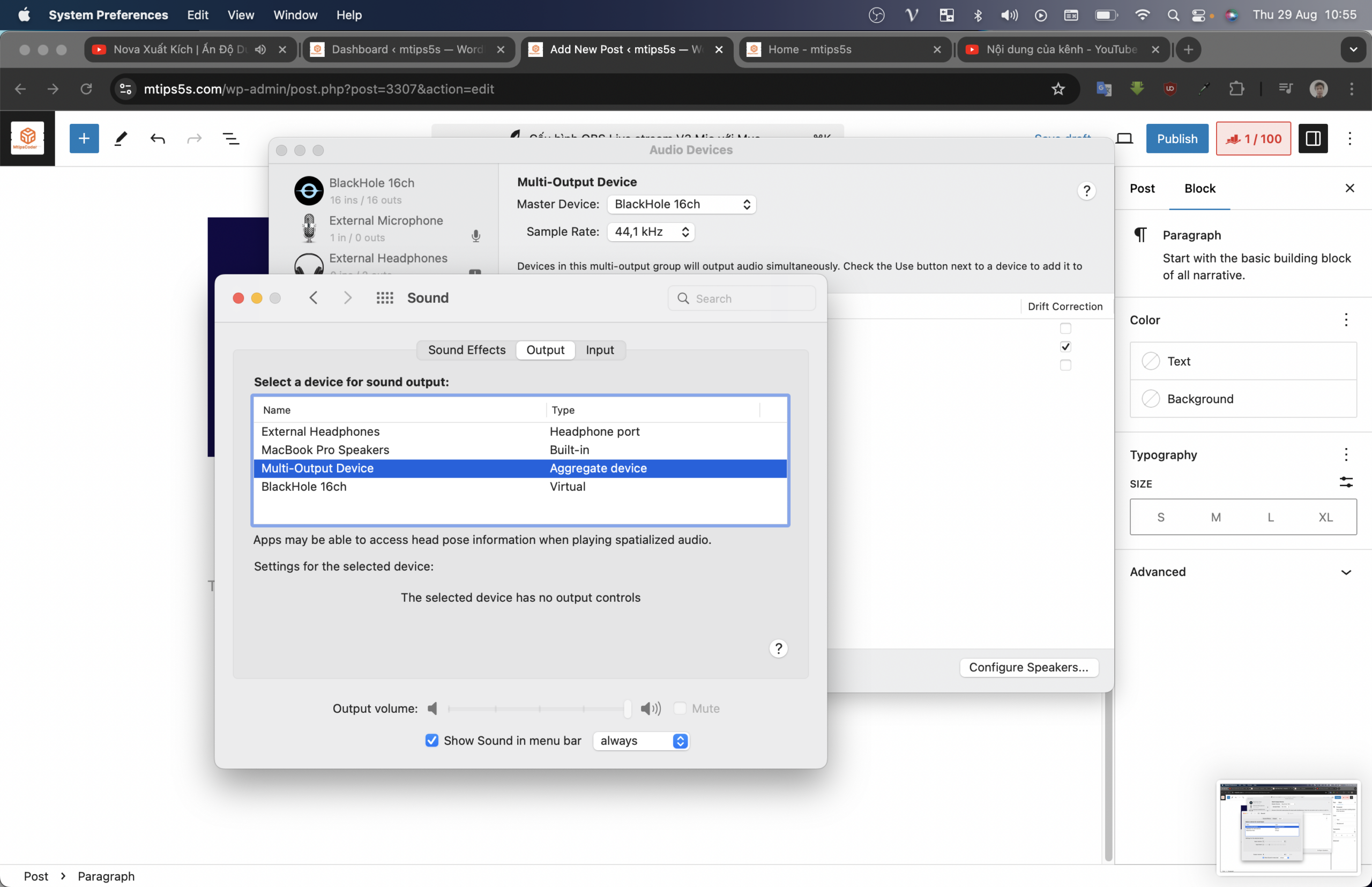Expand the Advanced section

pos(1242,572)
